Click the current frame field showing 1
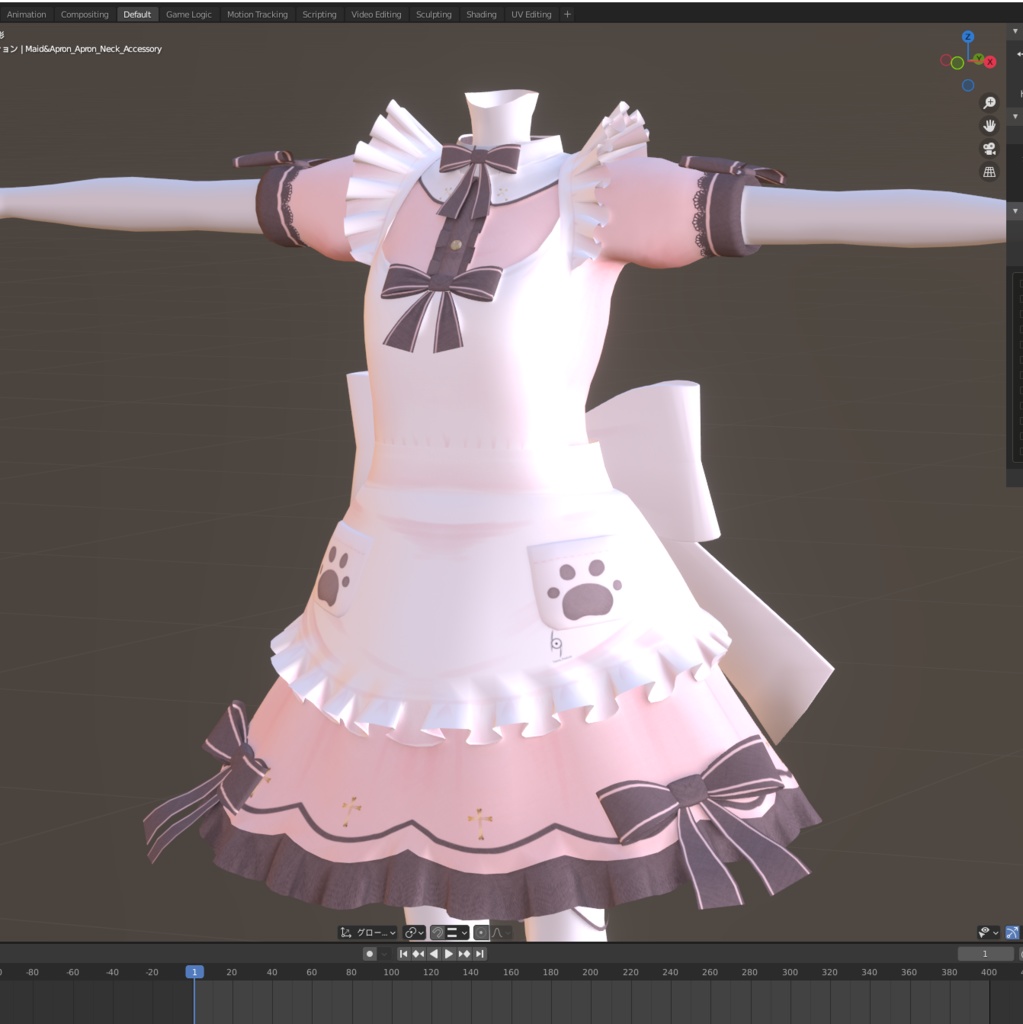 click(x=984, y=954)
